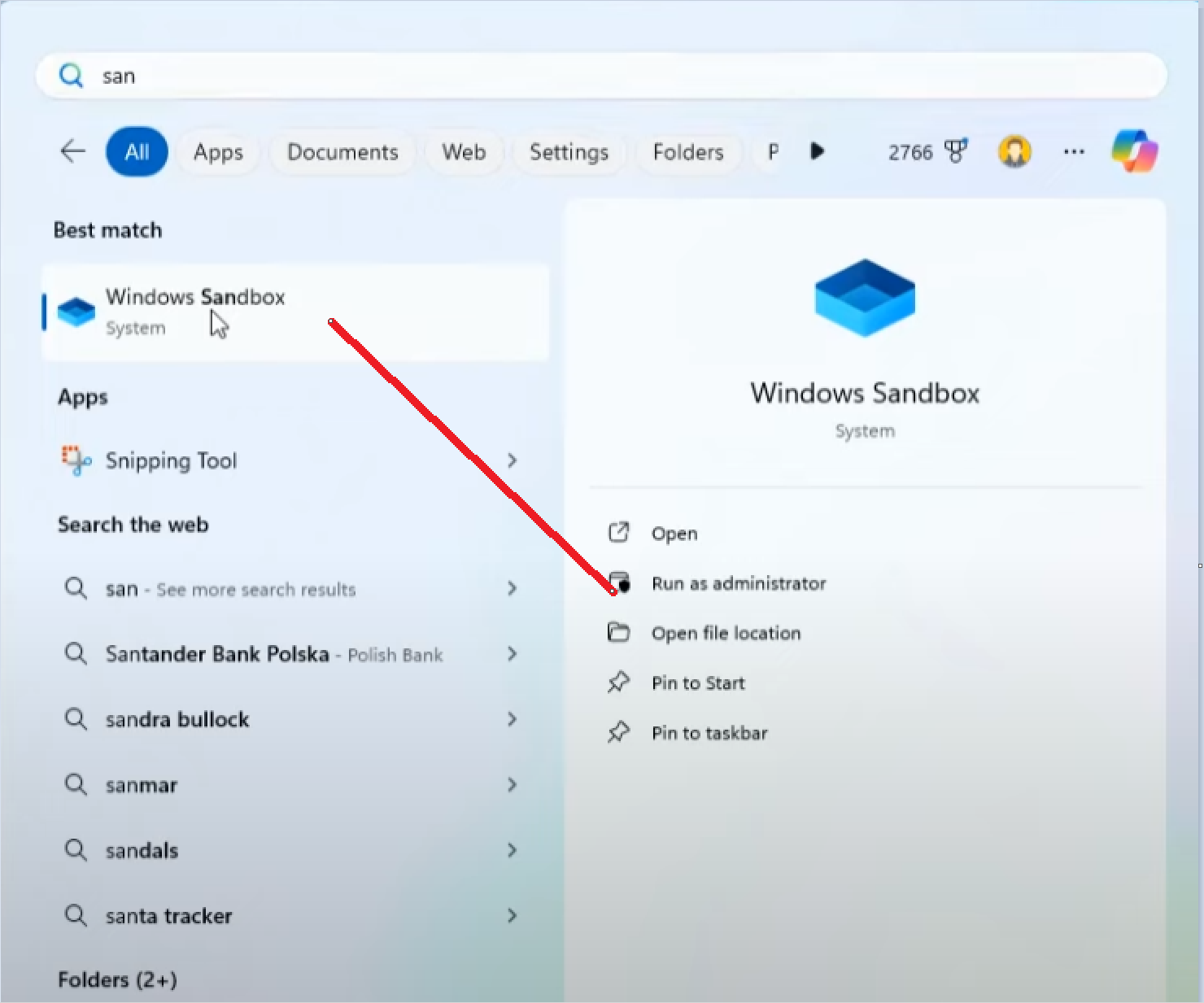Choose Open file location
1204x1003 pixels.
click(726, 633)
